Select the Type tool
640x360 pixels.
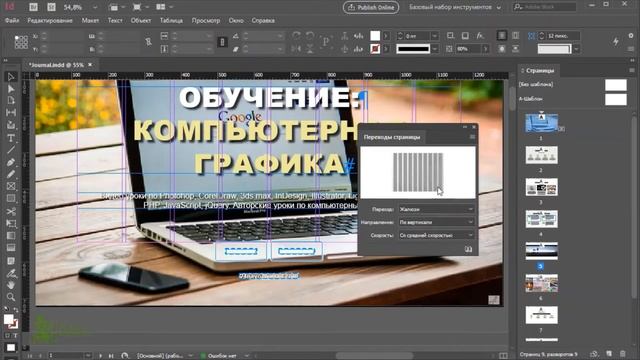pos(11,138)
